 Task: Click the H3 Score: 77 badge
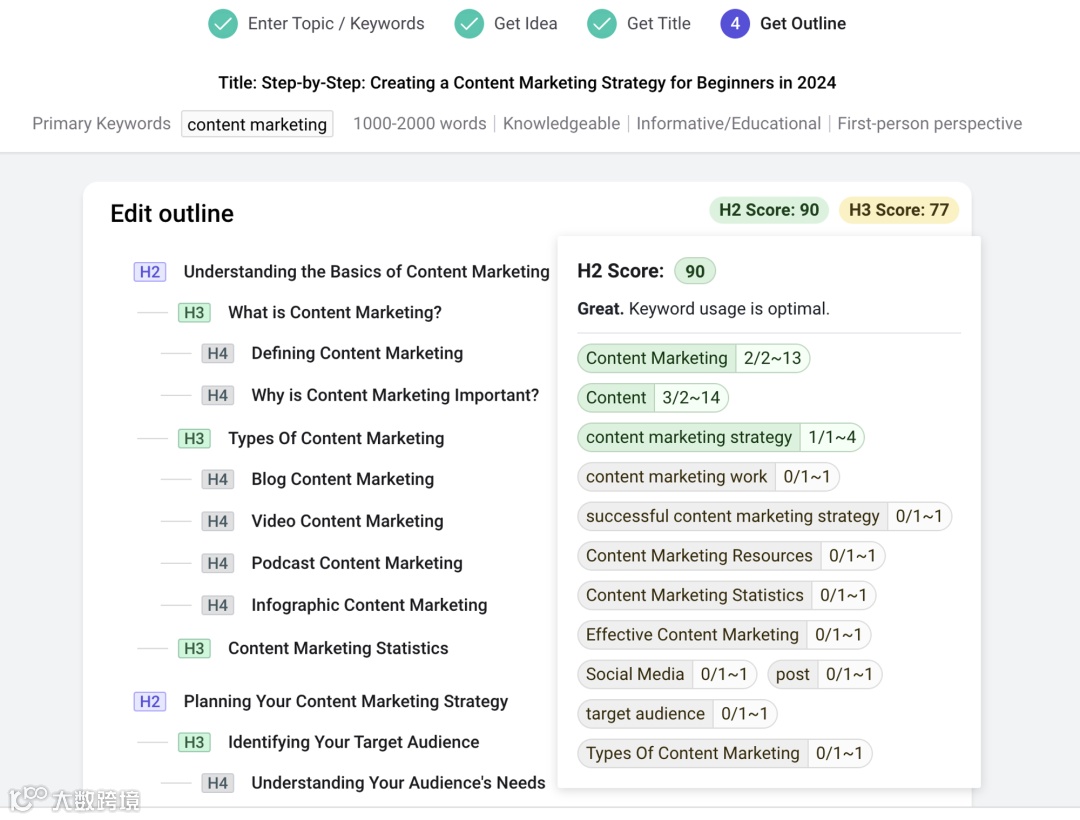(898, 210)
